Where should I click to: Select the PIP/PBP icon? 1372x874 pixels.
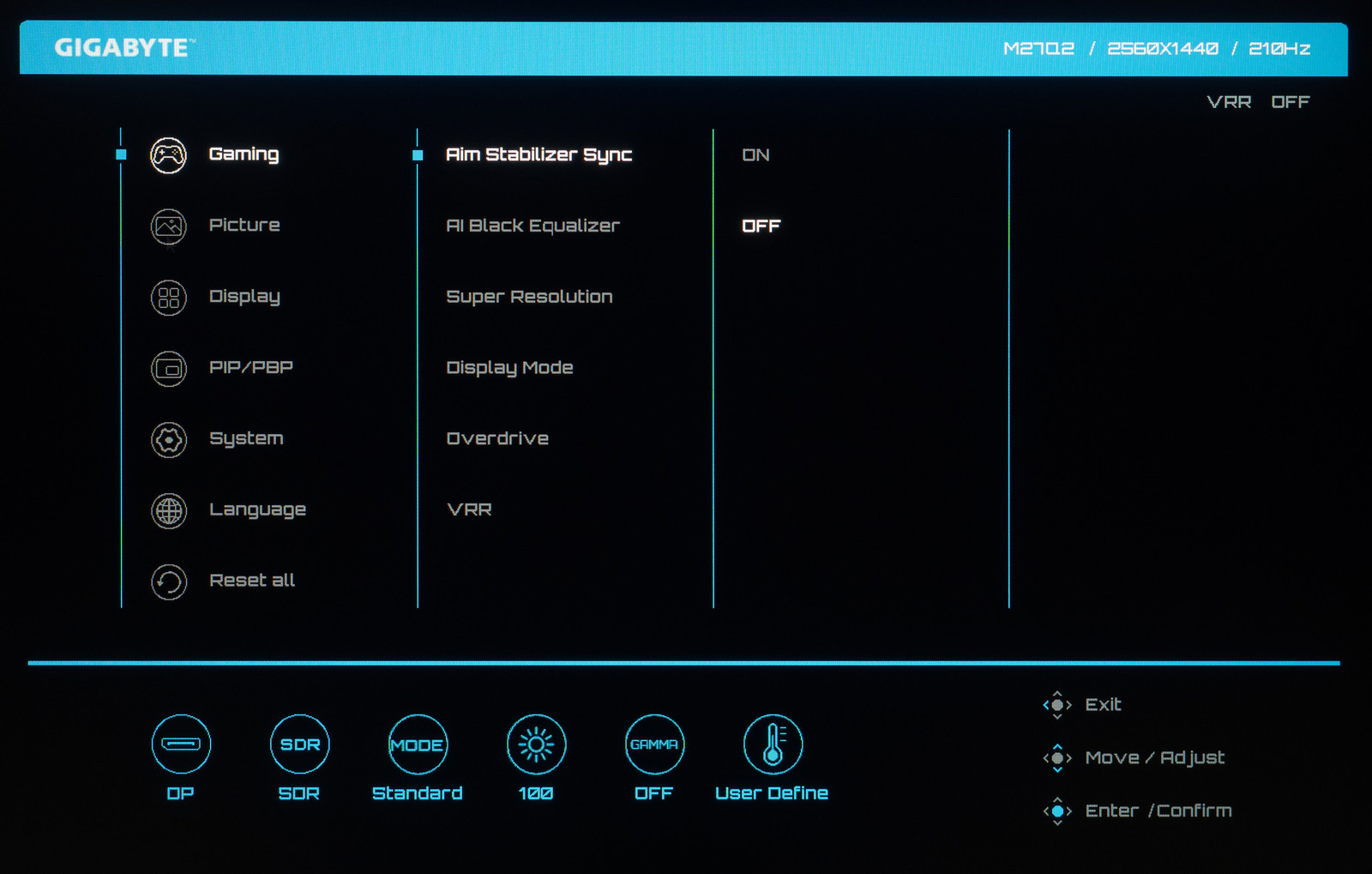169,369
